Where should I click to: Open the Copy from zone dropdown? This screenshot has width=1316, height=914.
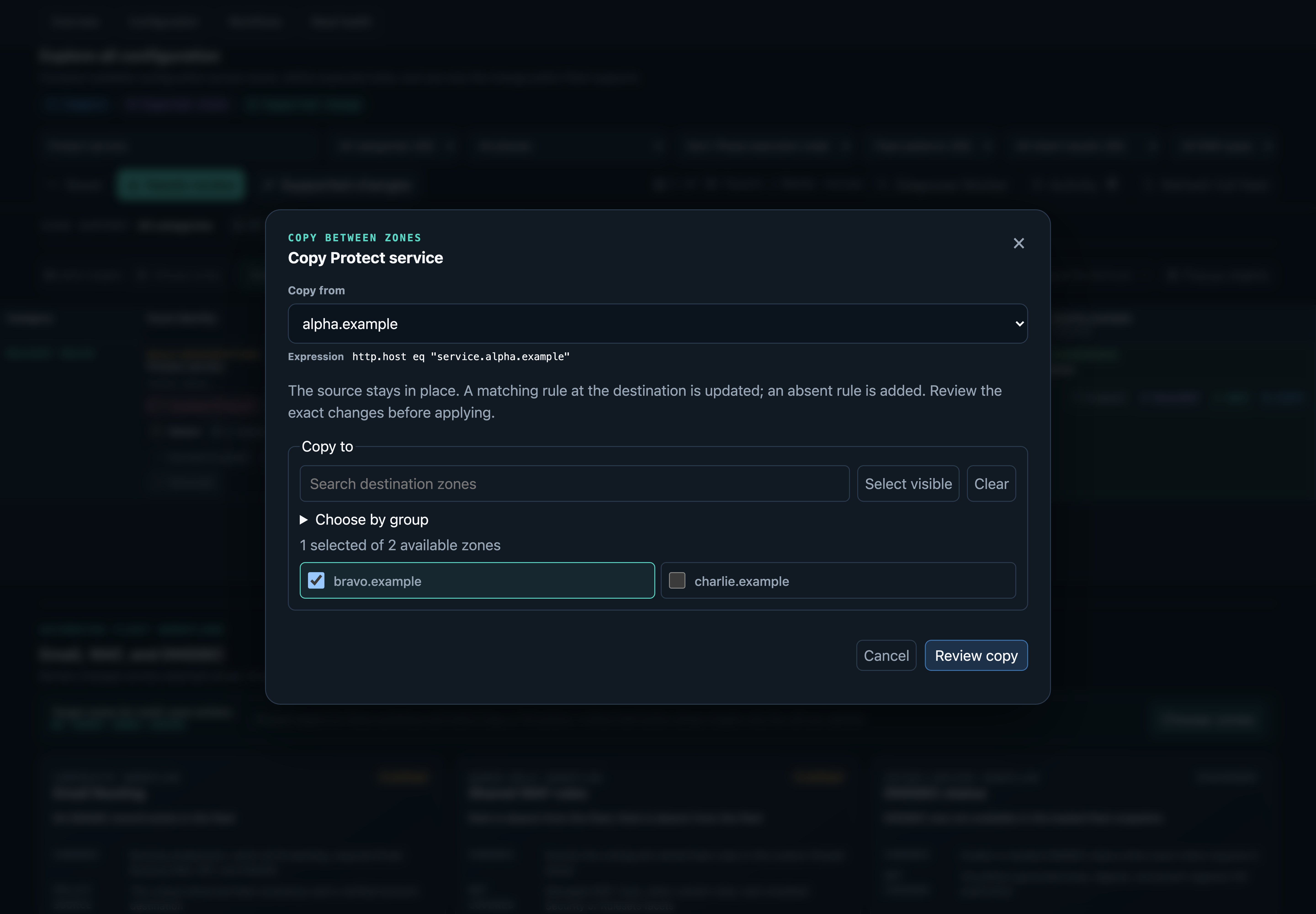pyautogui.click(x=657, y=324)
